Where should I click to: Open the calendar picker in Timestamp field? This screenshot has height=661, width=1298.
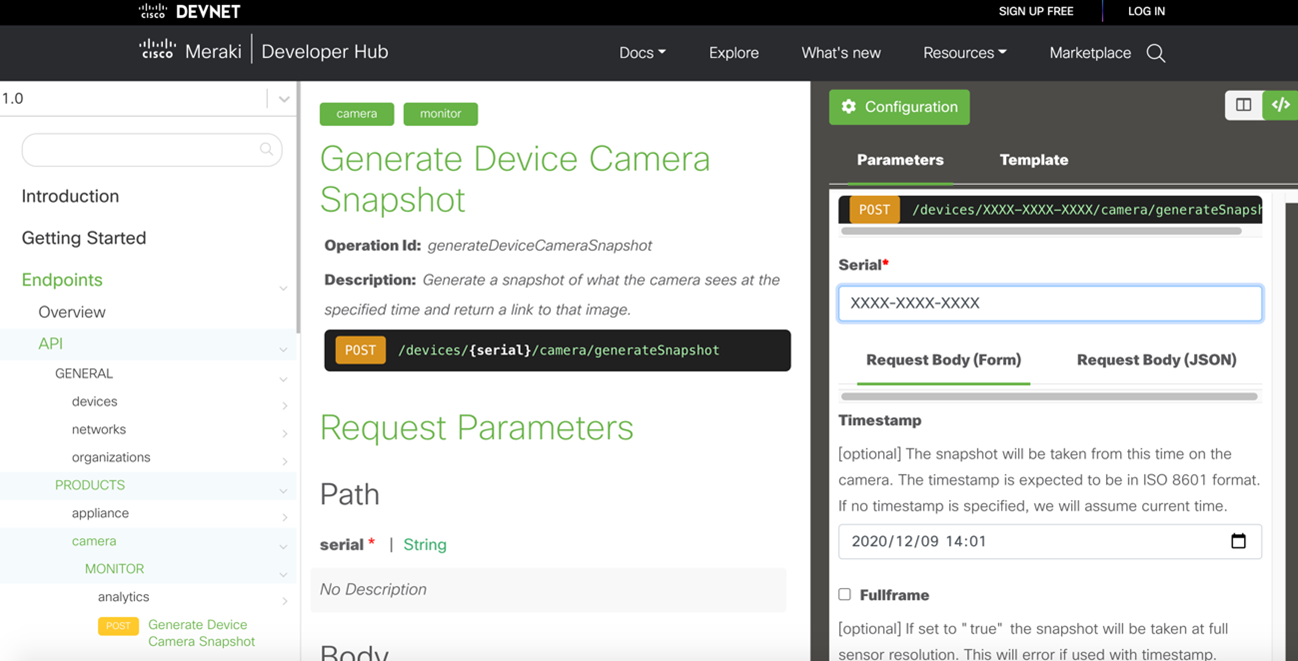(x=1238, y=541)
